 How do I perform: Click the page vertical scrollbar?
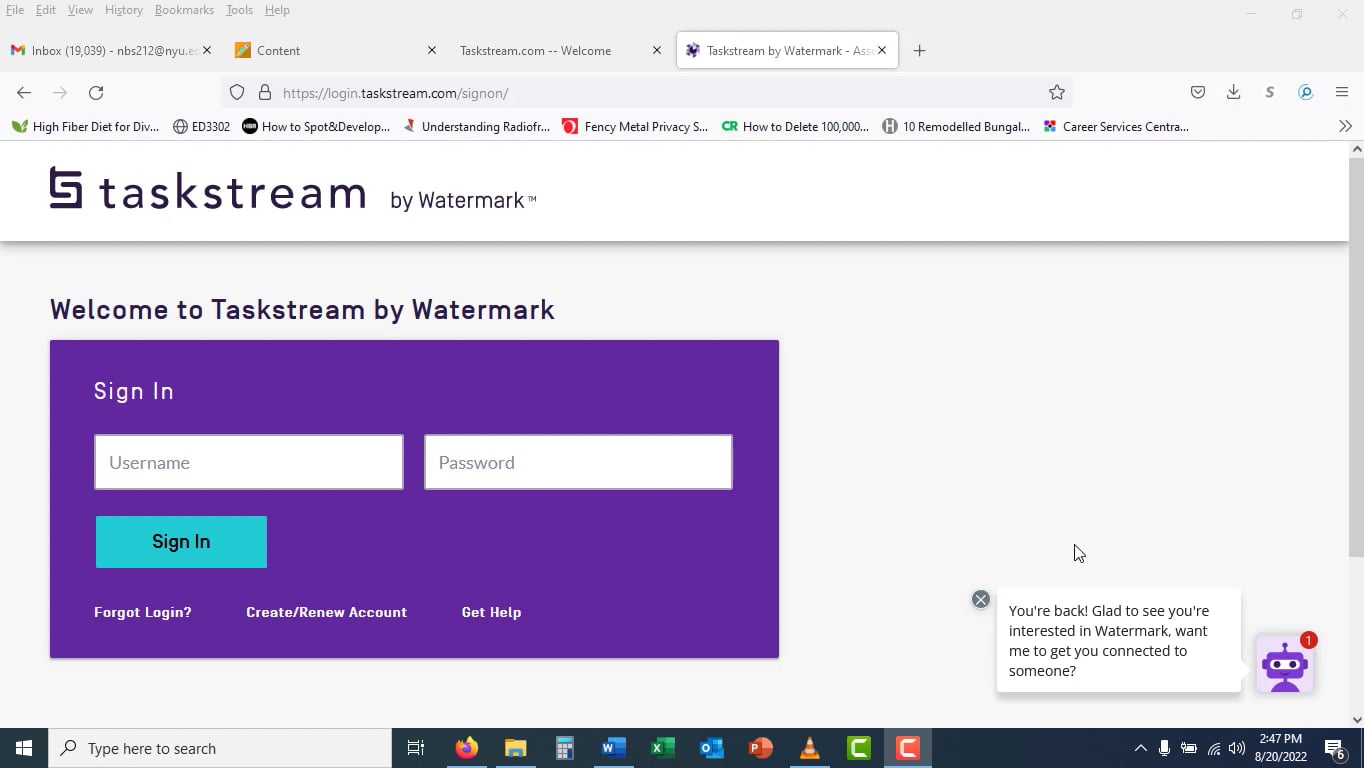1356,357
